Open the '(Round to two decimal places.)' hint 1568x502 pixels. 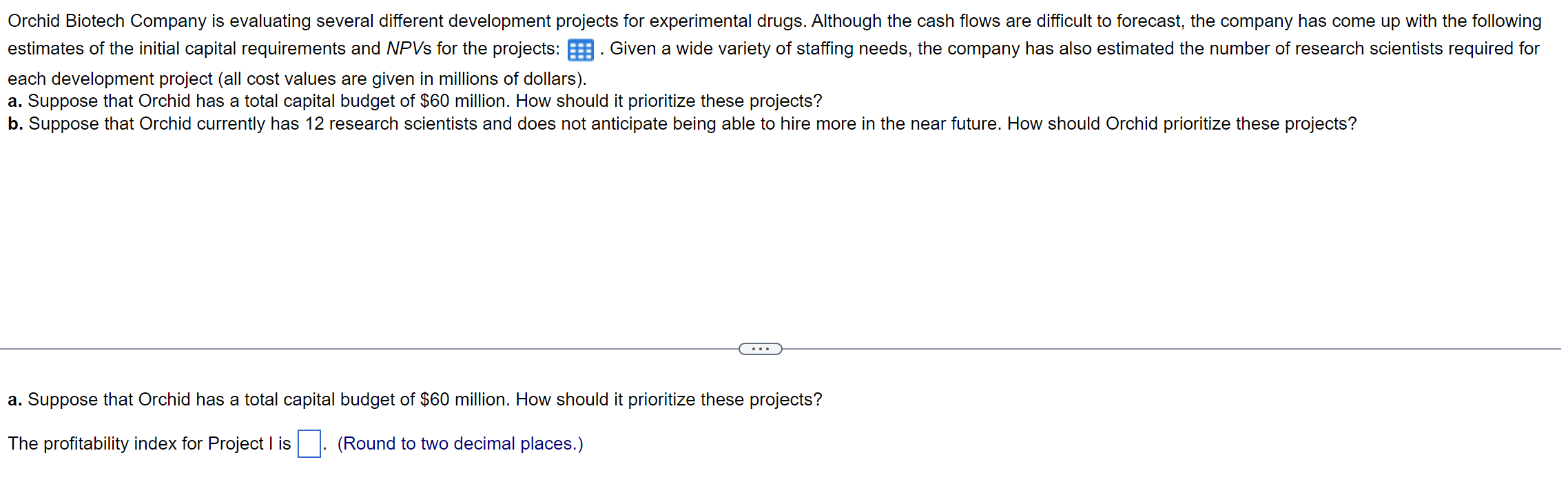(459, 443)
